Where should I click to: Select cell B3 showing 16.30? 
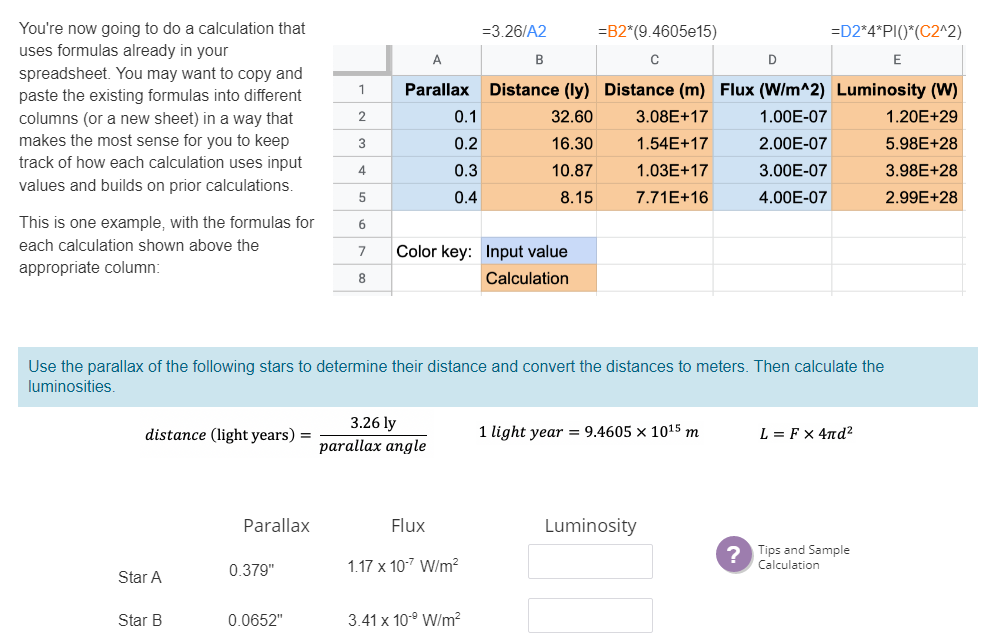tap(538, 143)
